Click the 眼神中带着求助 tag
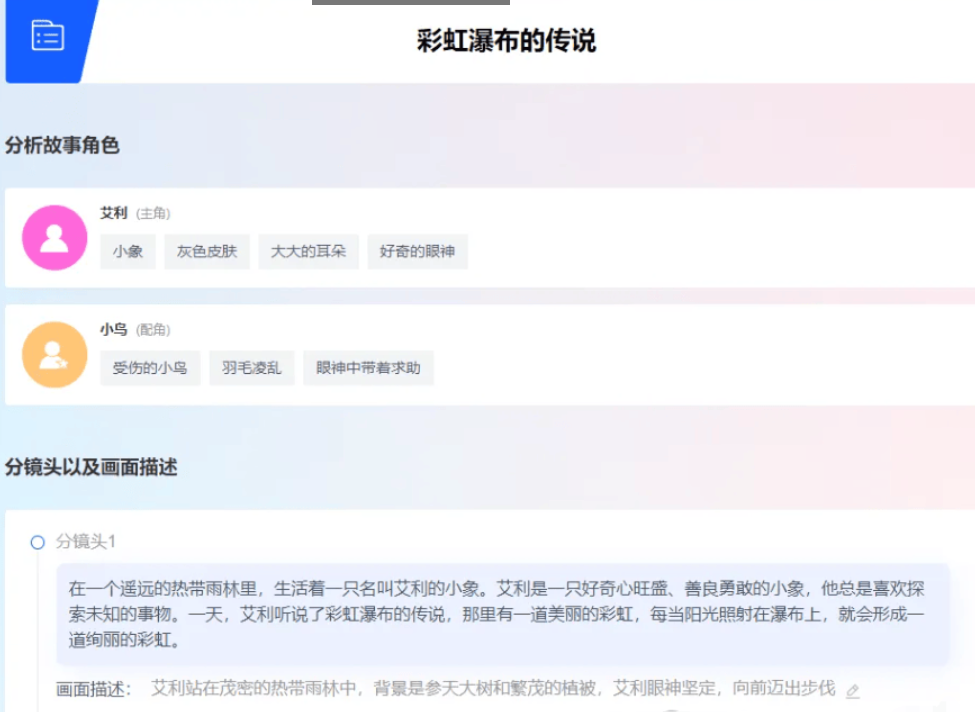This screenshot has width=975, height=712. (368, 368)
